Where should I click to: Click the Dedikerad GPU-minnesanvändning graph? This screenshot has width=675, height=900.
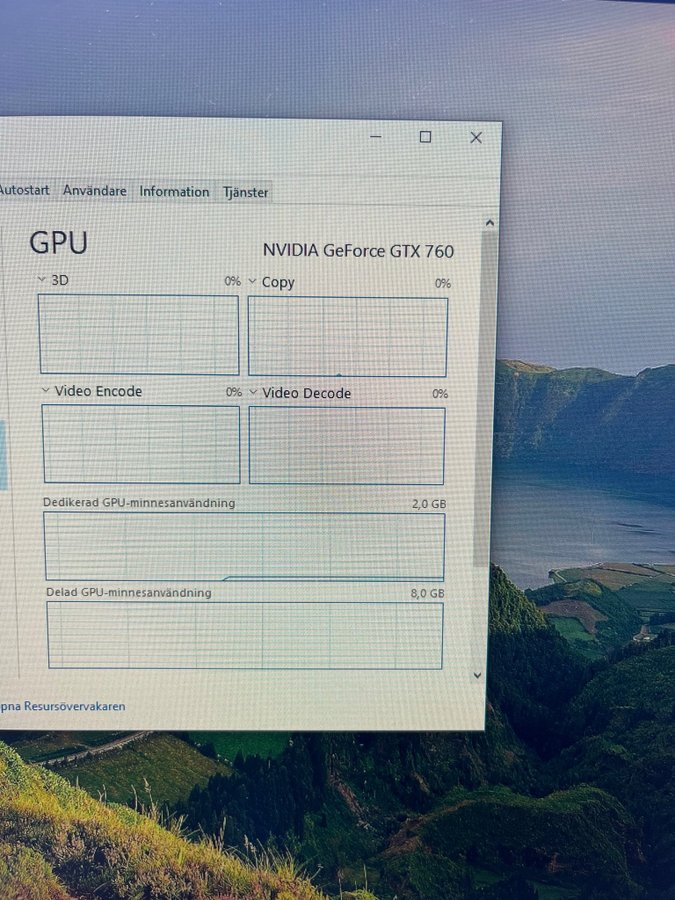(244, 547)
